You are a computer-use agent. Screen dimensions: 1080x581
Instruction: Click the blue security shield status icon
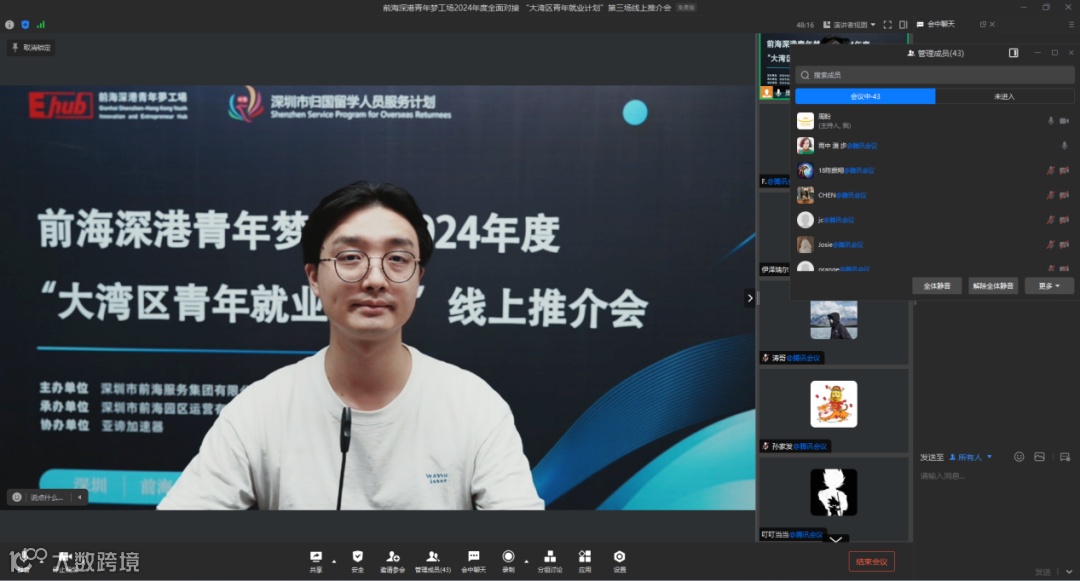click(25, 25)
